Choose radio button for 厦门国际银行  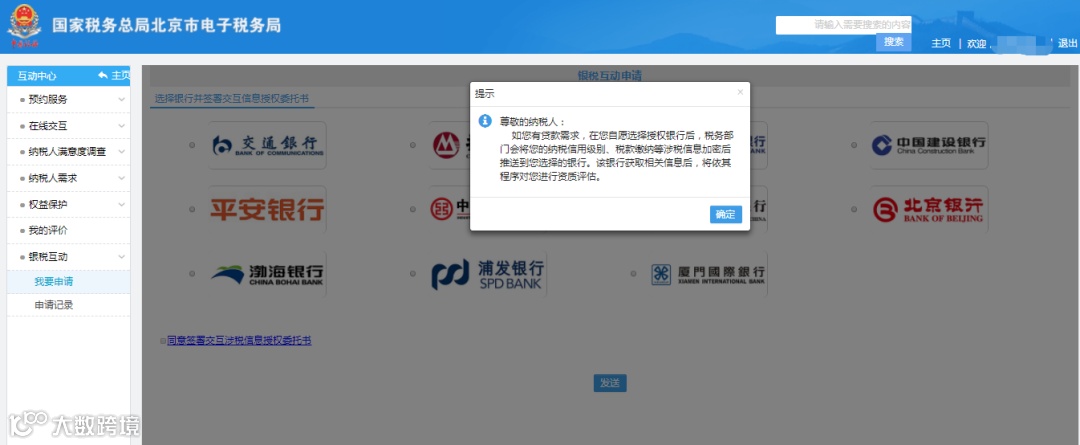click(x=633, y=273)
